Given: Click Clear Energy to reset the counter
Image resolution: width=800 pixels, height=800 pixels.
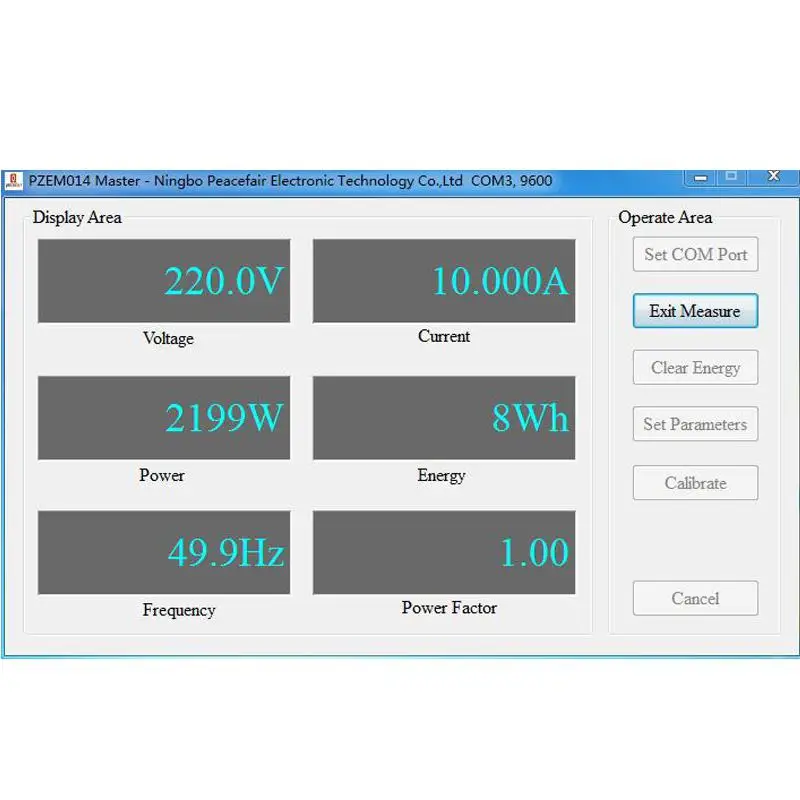Looking at the screenshot, I should (x=695, y=367).
